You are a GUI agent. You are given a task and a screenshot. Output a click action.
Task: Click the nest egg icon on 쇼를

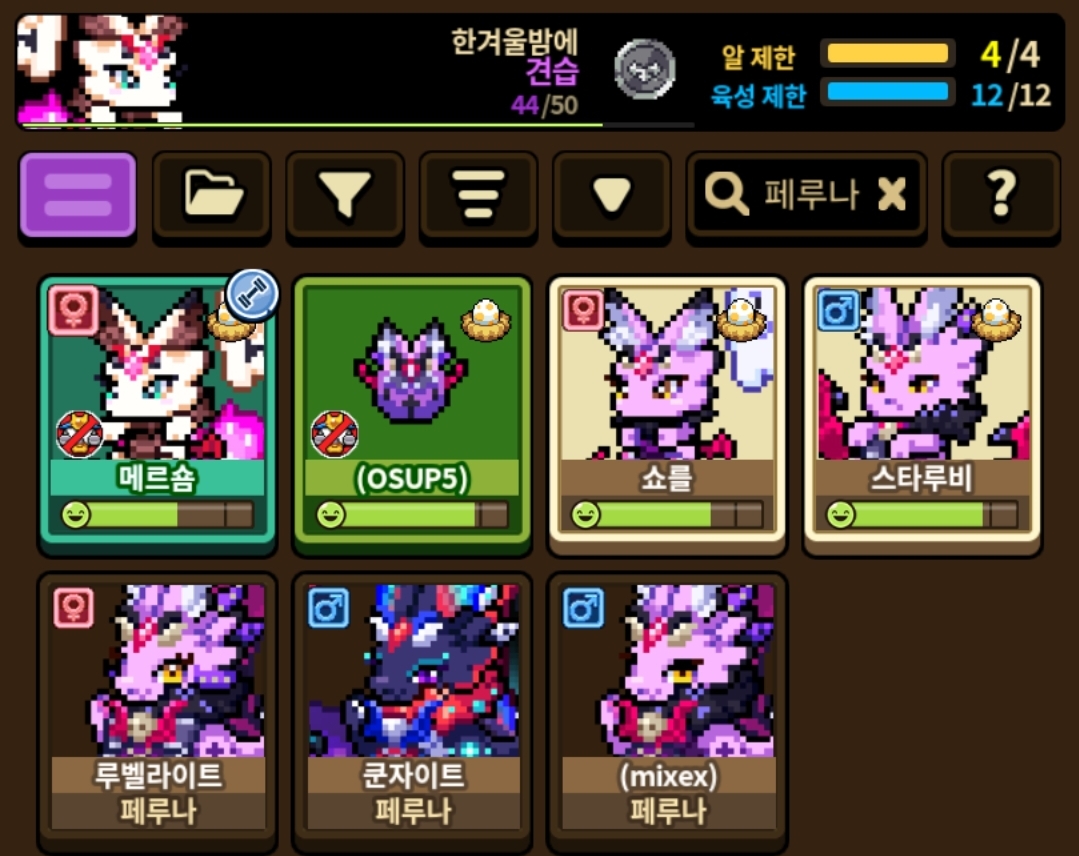(x=741, y=321)
